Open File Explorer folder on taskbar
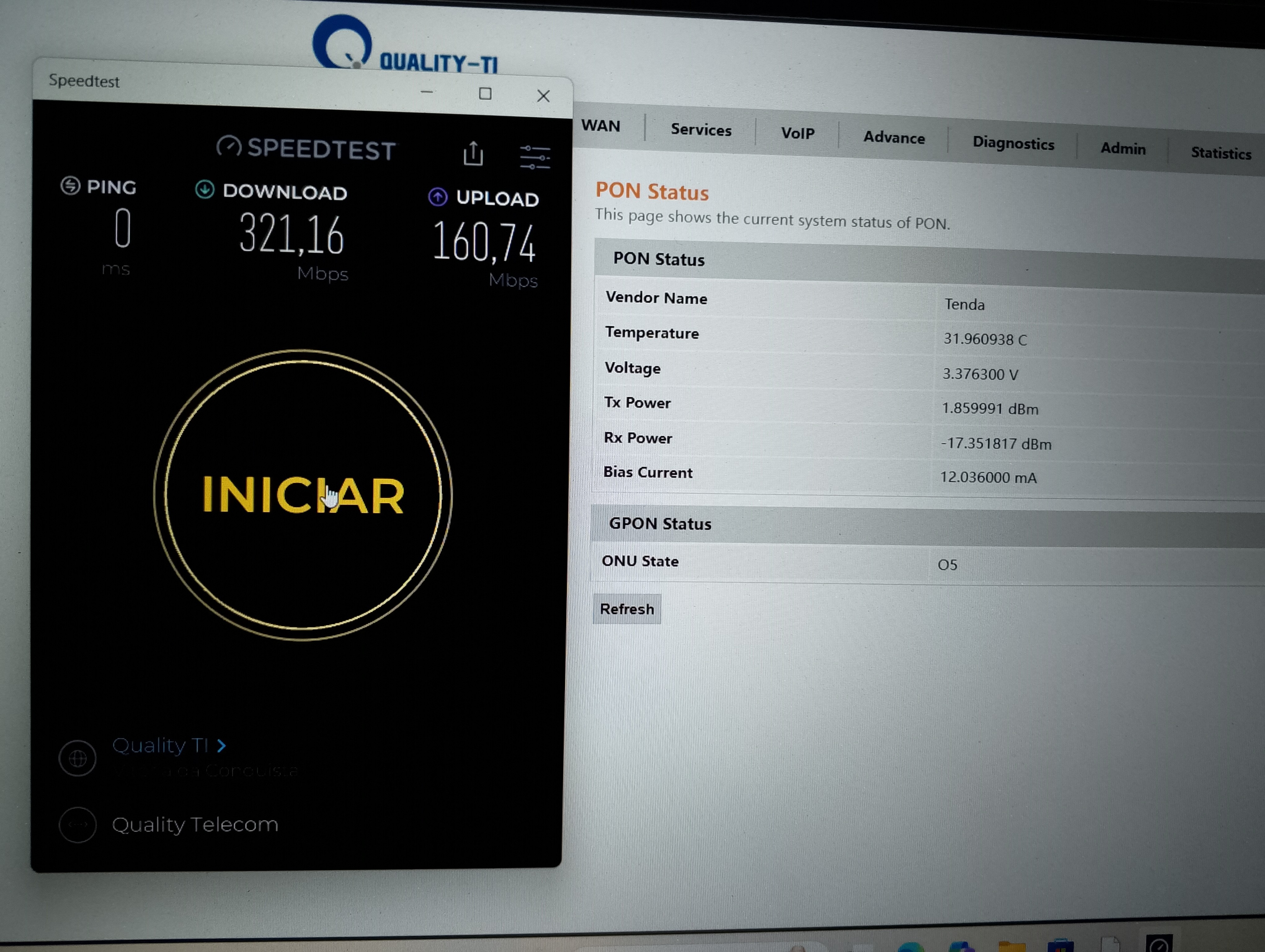Viewport: 1265px width, 952px height. click(1012, 946)
